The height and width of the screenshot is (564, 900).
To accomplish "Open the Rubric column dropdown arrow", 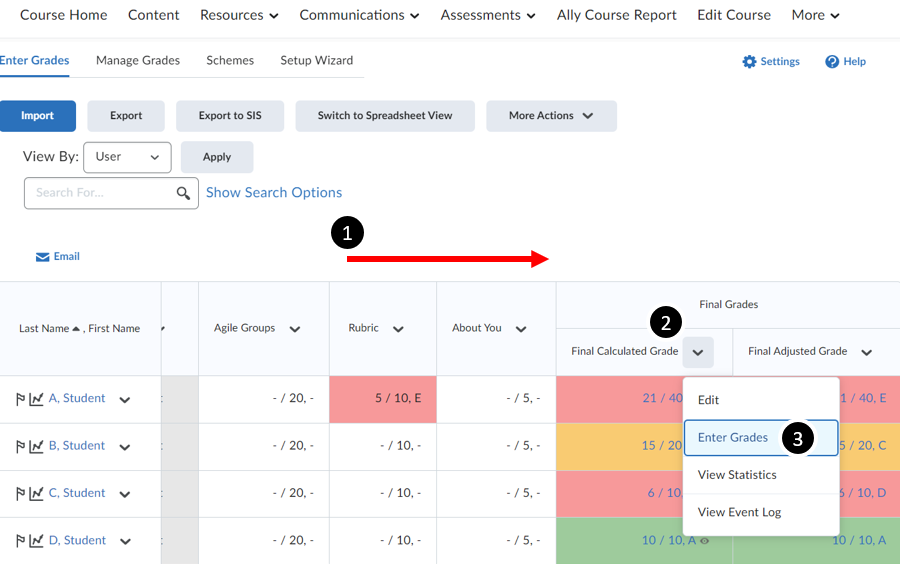I will click(x=398, y=329).
